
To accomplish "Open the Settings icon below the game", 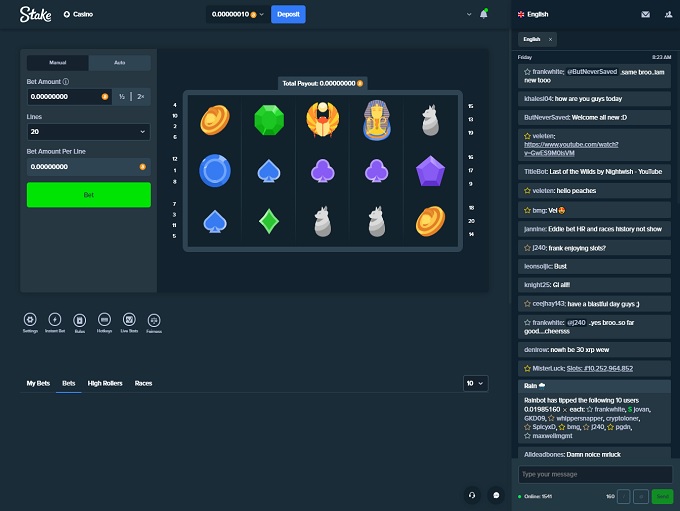I will pos(30,320).
